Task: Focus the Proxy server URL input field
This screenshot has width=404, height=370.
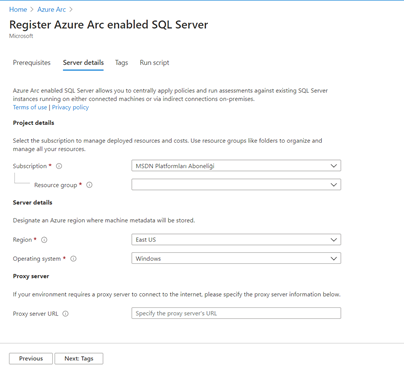Action: 236,313
